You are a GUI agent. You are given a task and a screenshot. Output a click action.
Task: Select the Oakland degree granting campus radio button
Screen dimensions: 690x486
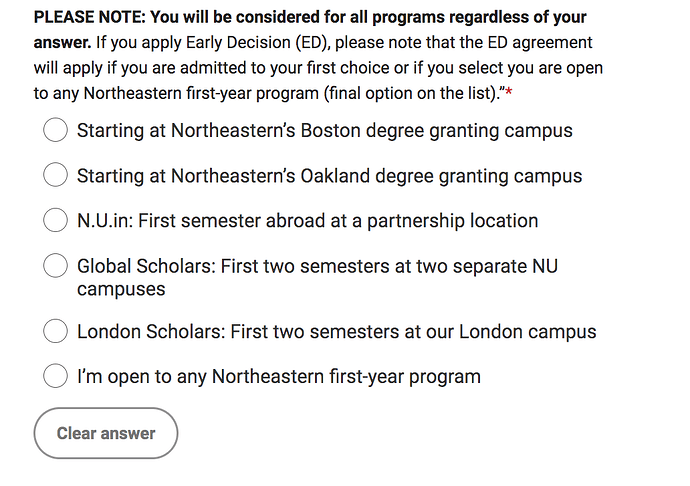[x=56, y=175]
